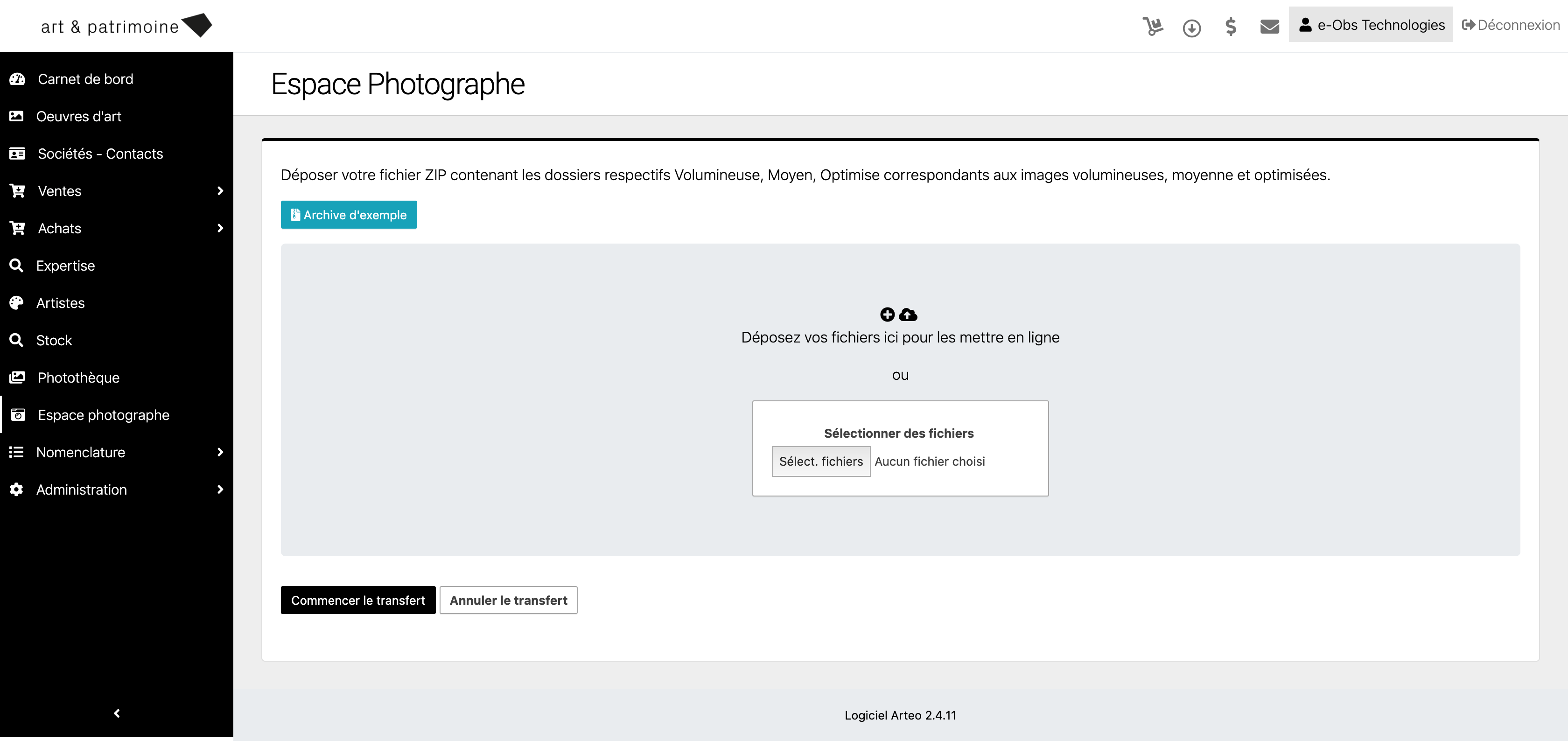This screenshot has width=1568, height=741.
Task: Click the Ventes cart icon
Action: tap(17, 190)
